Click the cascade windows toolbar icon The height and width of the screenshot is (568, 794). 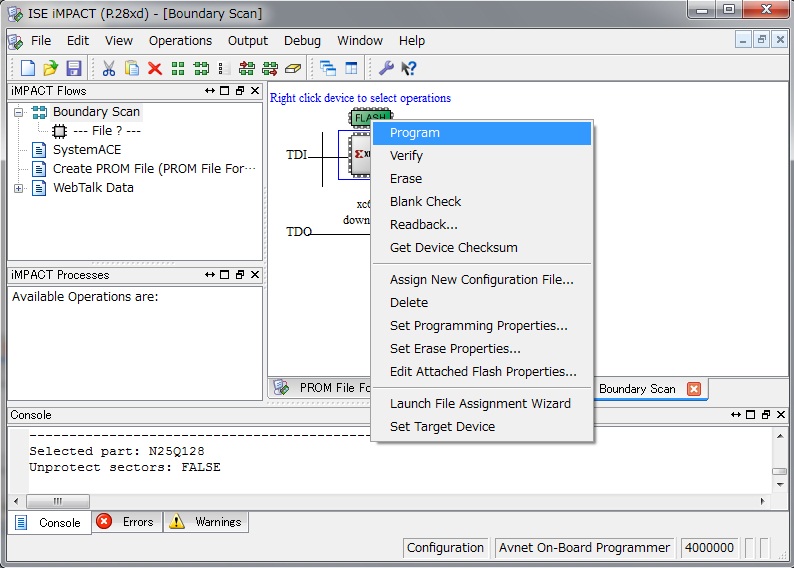coord(328,68)
